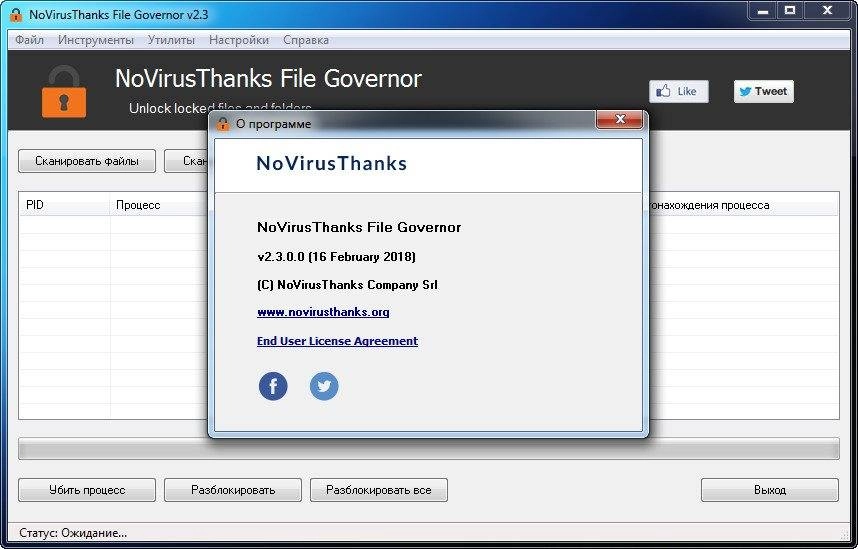This screenshot has width=858, height=549.
Task: Open the Утилиты menu
Action: [171, 40]
